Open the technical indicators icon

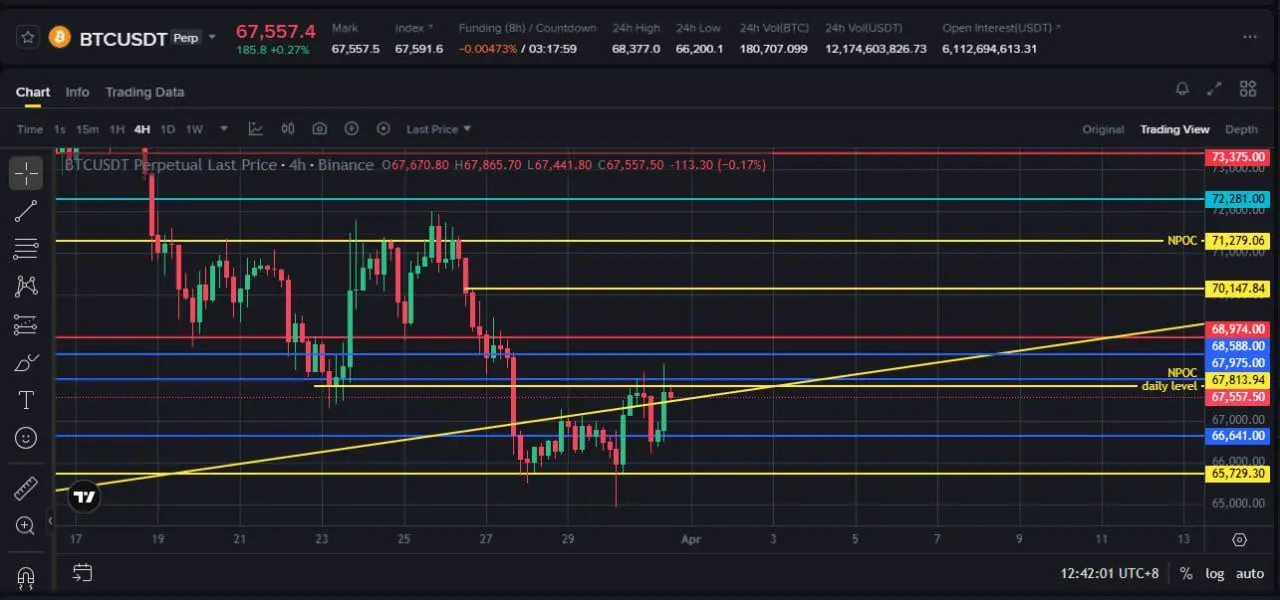click(256, 129)
